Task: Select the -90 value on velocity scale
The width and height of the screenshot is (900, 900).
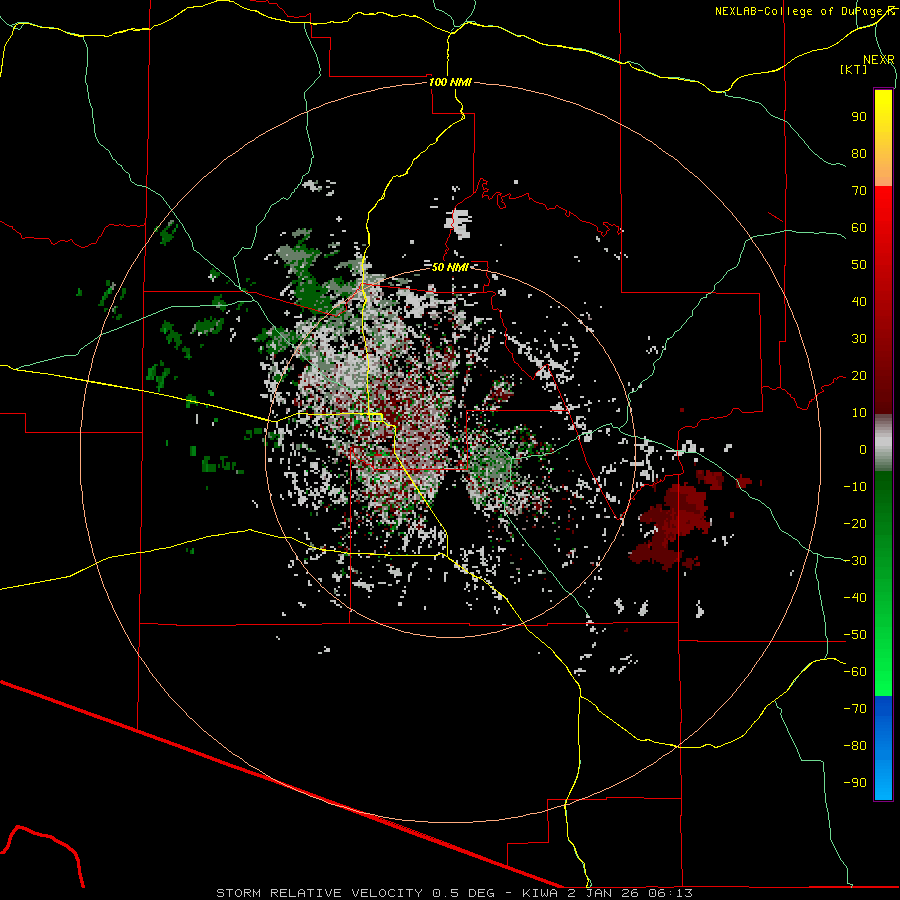Action: (855, 783)
